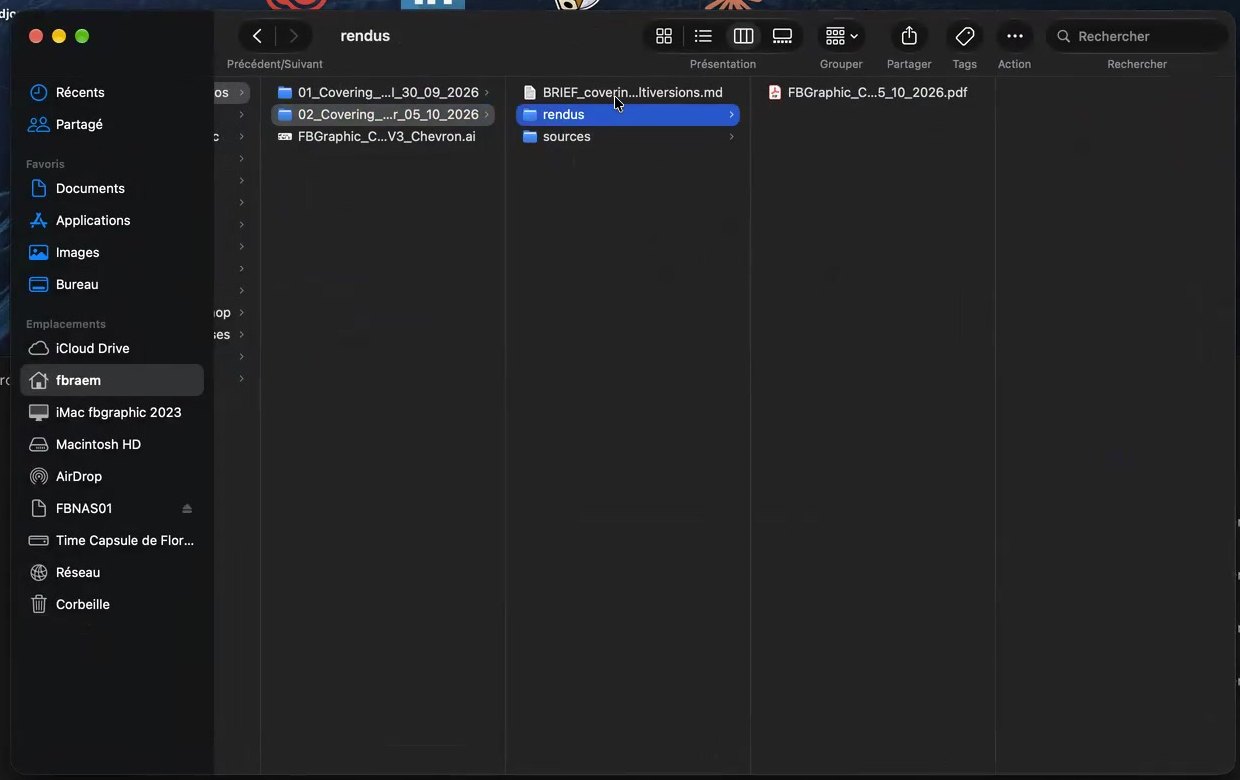Select the BRIEF_coverin...ltiversions.md file
Screen dimensions: 1240x780
click(628, 92)
